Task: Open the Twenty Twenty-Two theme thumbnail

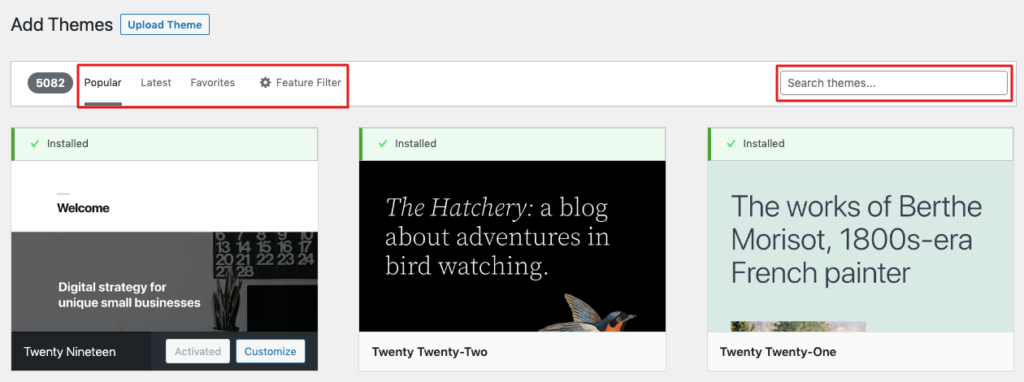Action: click(513, 246)
